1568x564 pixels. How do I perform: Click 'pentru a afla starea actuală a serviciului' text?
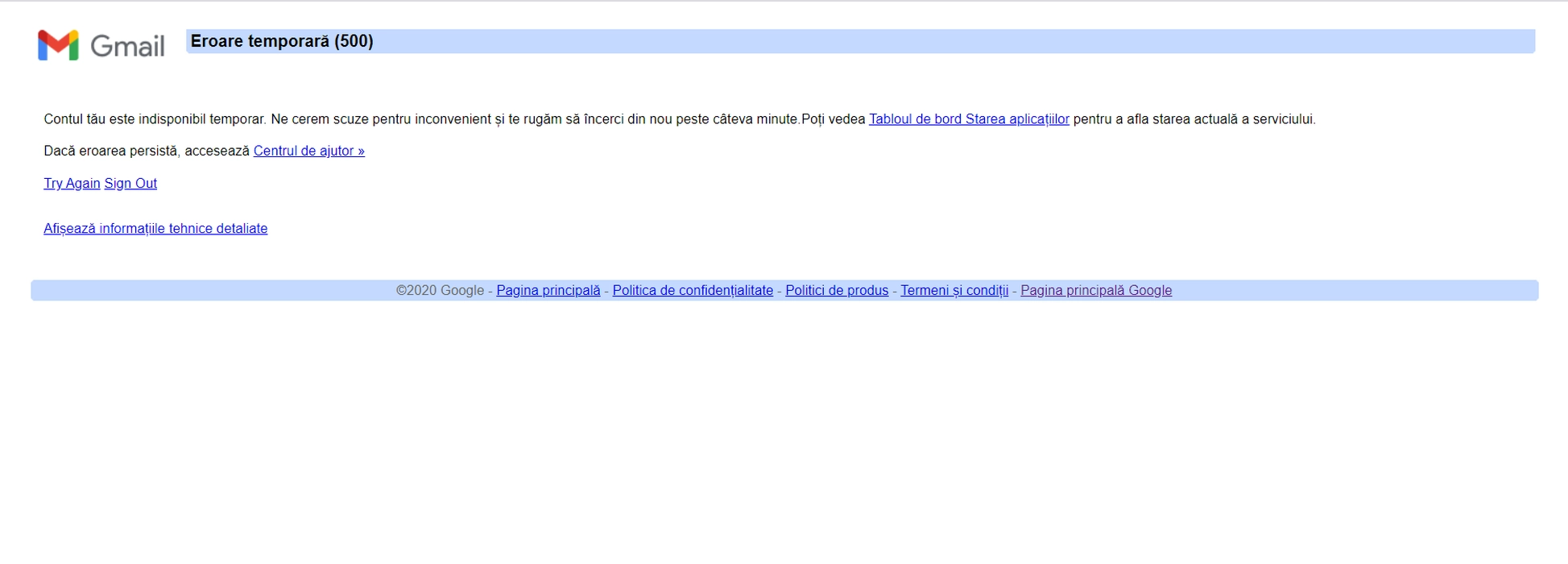click(1194, 119)
